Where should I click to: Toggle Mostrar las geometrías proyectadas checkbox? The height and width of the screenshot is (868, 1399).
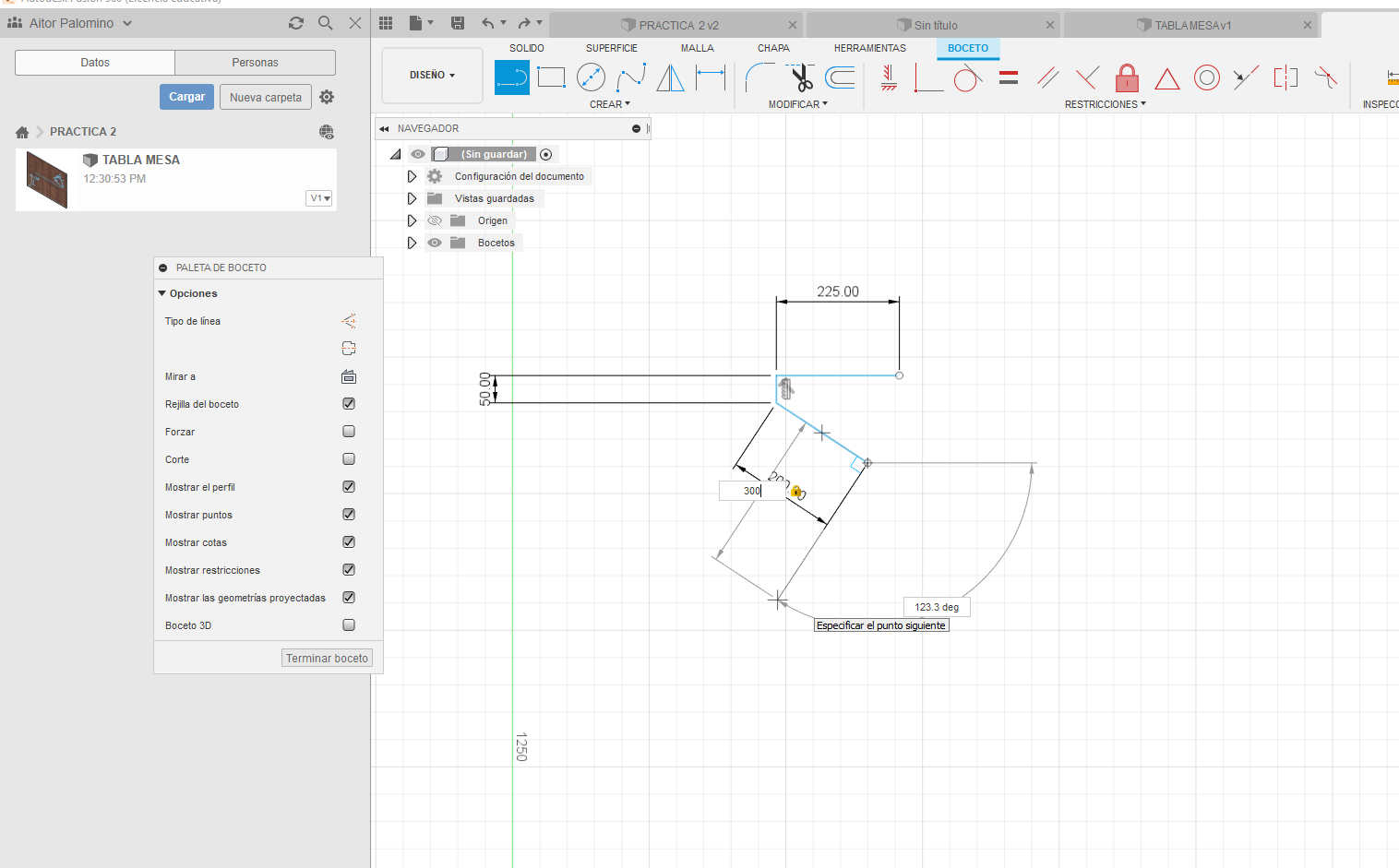point(349,598)
